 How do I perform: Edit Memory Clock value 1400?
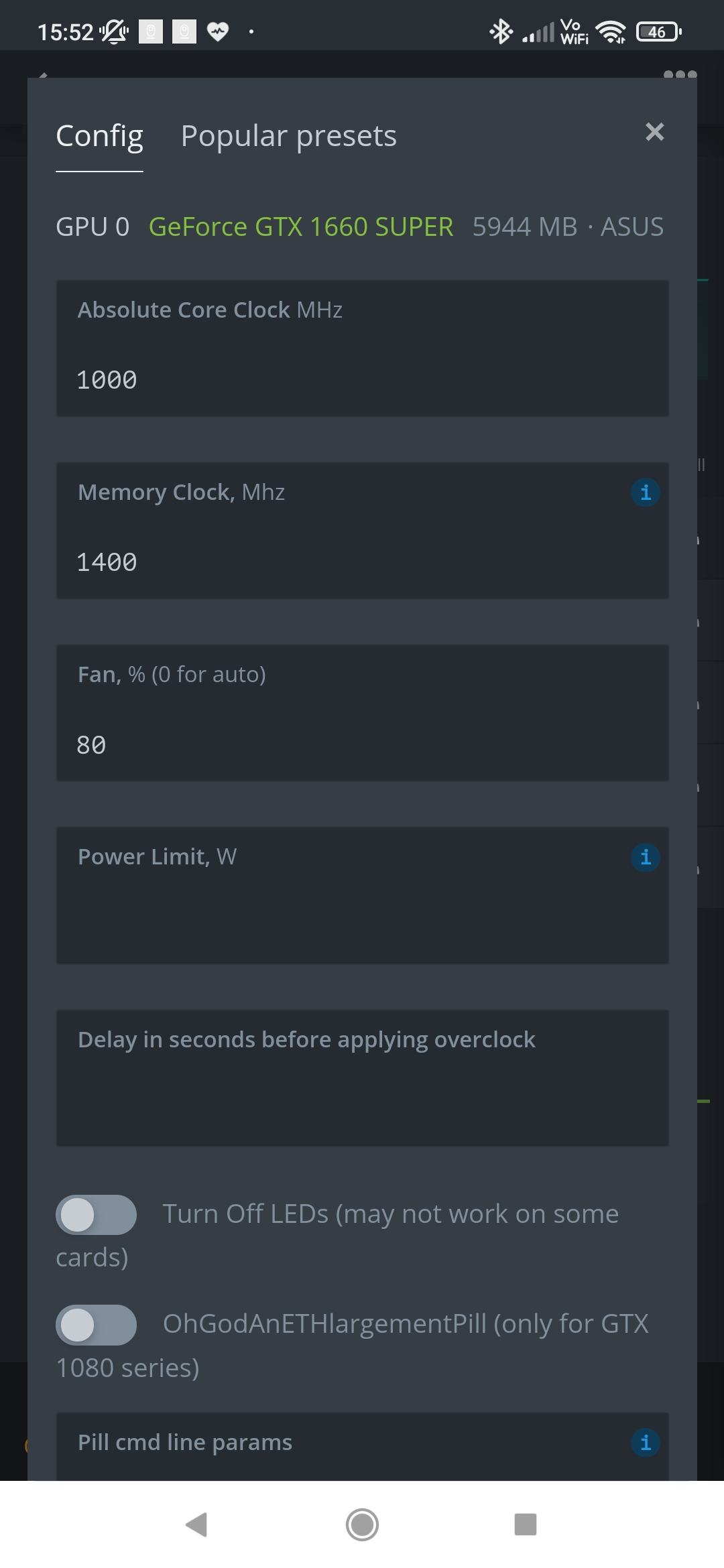pos(362,531)
